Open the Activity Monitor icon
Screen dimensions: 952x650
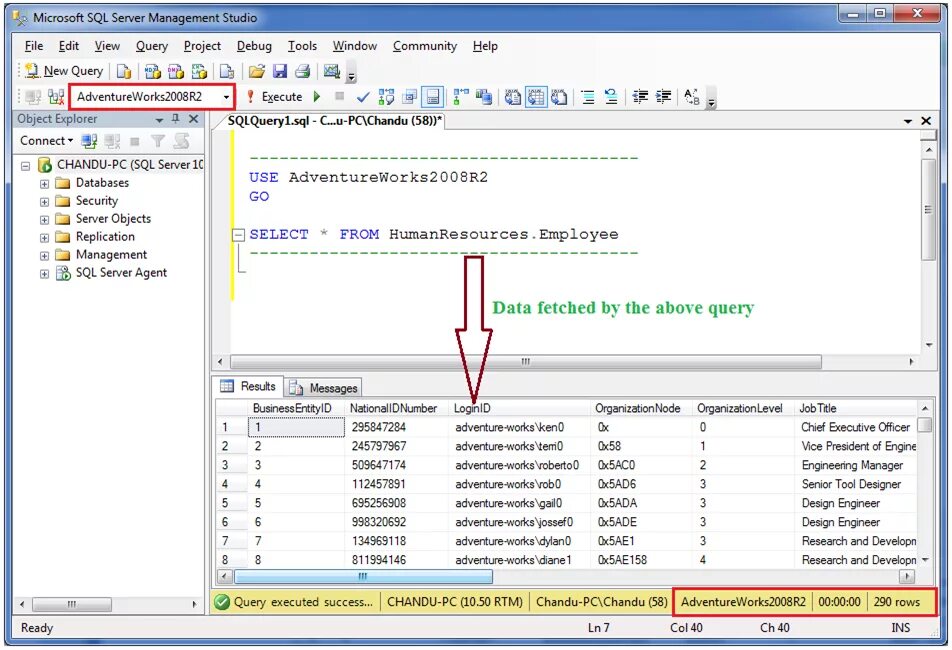click(332, 72)
